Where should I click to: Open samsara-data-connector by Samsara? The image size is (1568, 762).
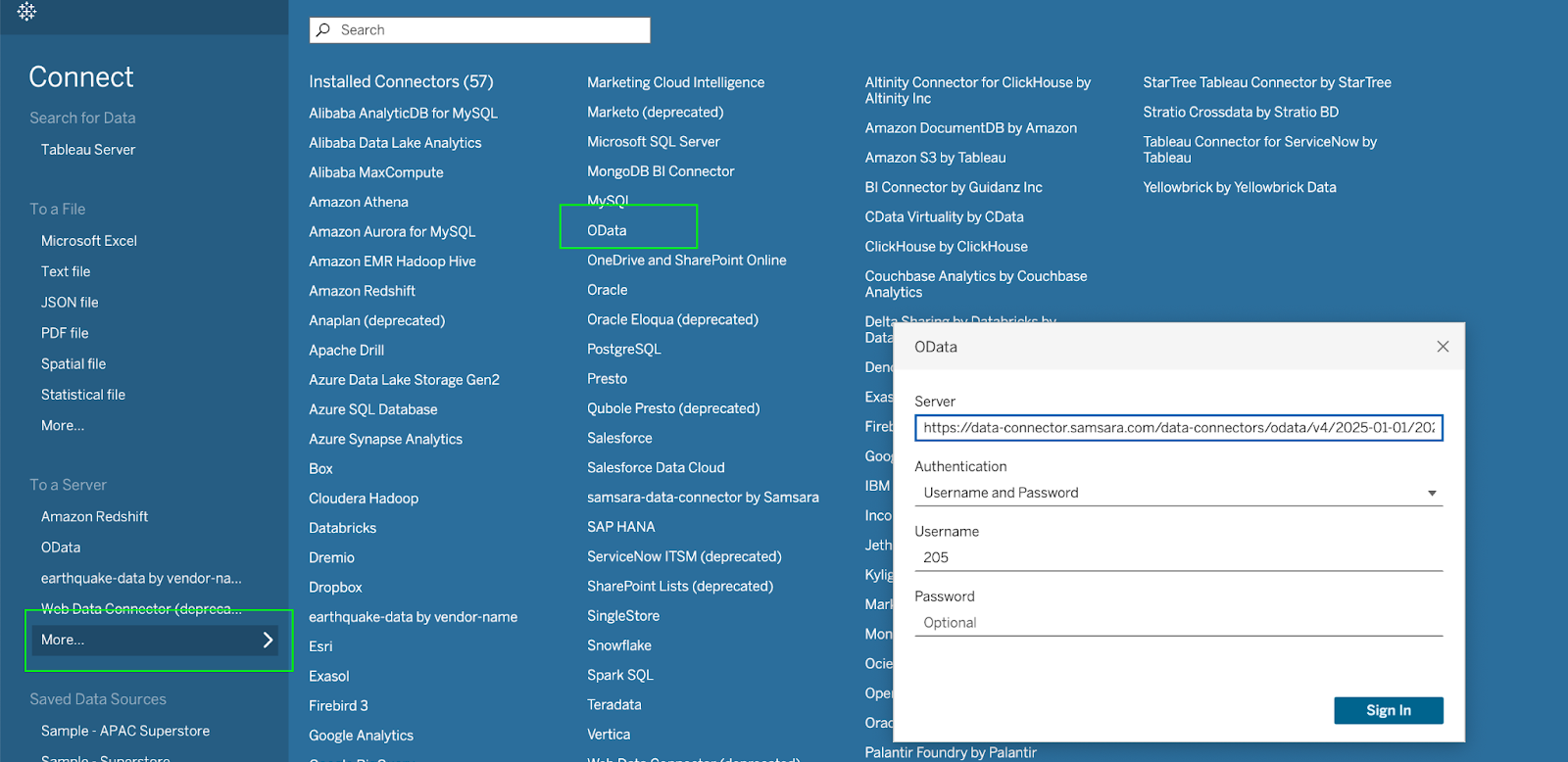point(703,498)
